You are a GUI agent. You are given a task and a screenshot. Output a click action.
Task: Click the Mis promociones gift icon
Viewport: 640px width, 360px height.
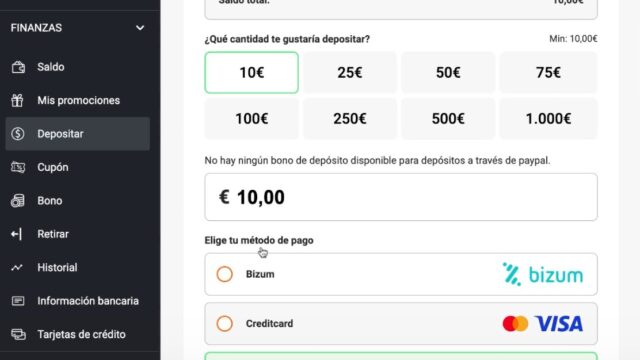(x=17, y=100)
